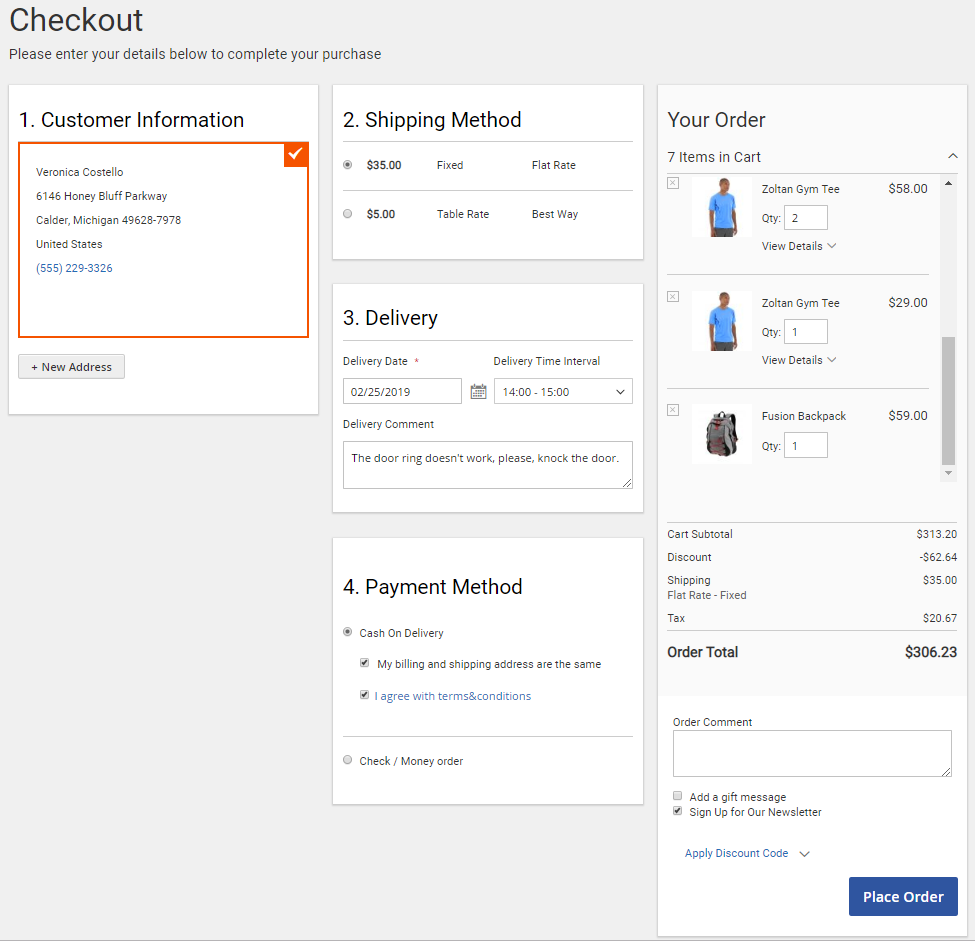Remove the $29.00 Zoltan Gym Tee item
The height and width of the screenshot is (942, 975).
pos(673,297)
